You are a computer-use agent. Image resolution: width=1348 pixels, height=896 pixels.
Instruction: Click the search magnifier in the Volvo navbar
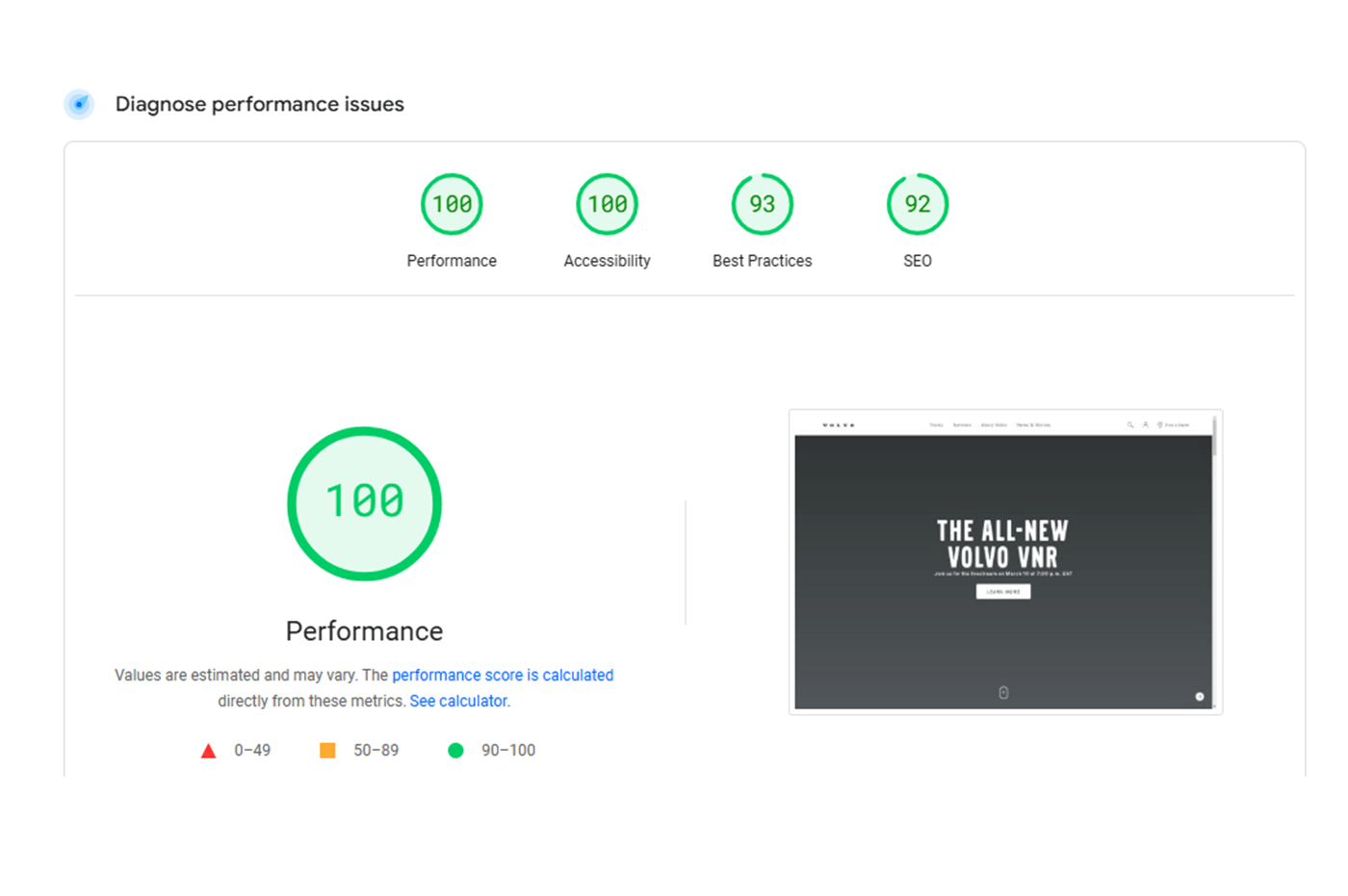pos(1130,423)
